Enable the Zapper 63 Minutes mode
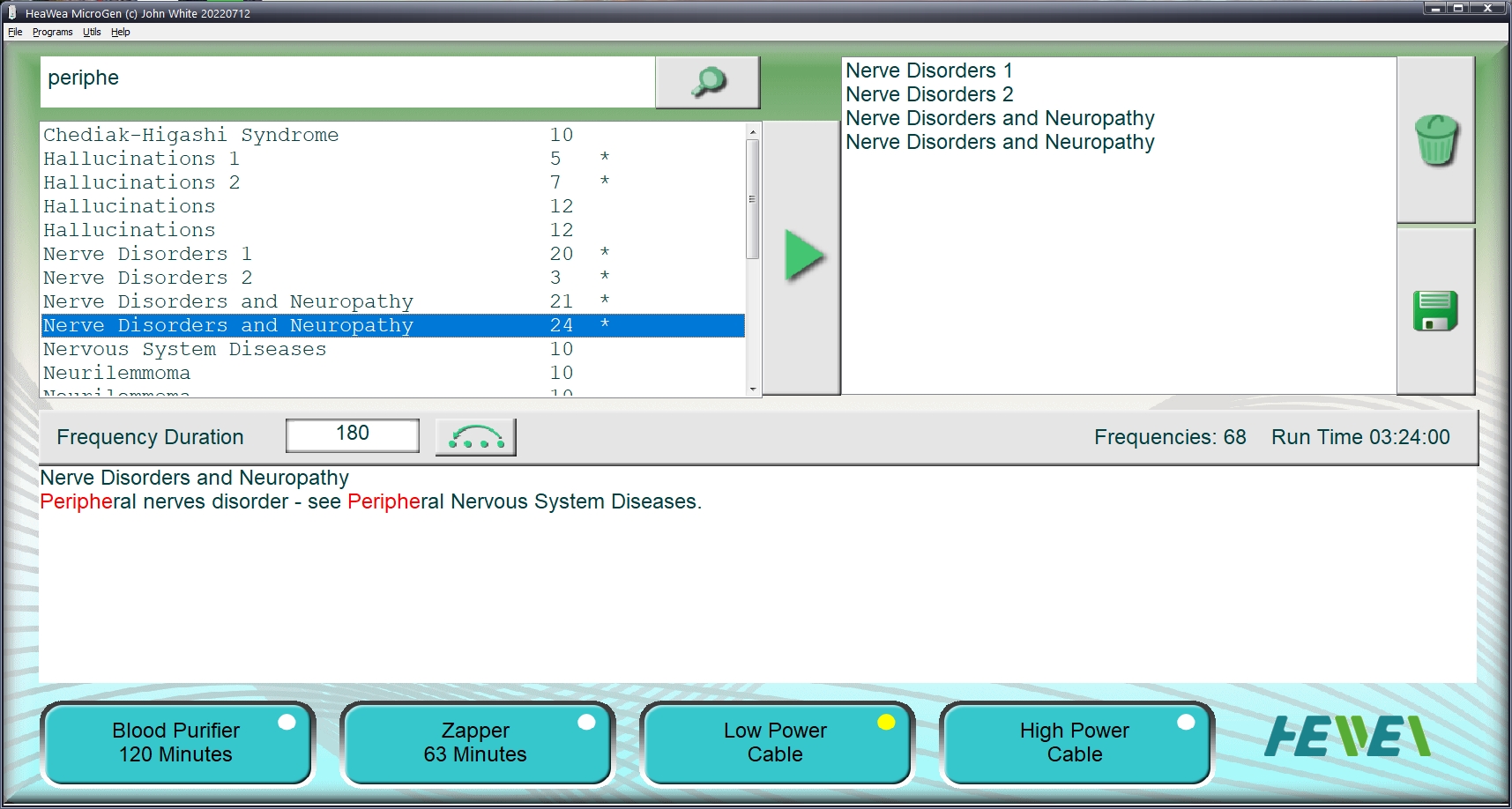This screenshot has height=809, width=1512. tap(476, 743)
